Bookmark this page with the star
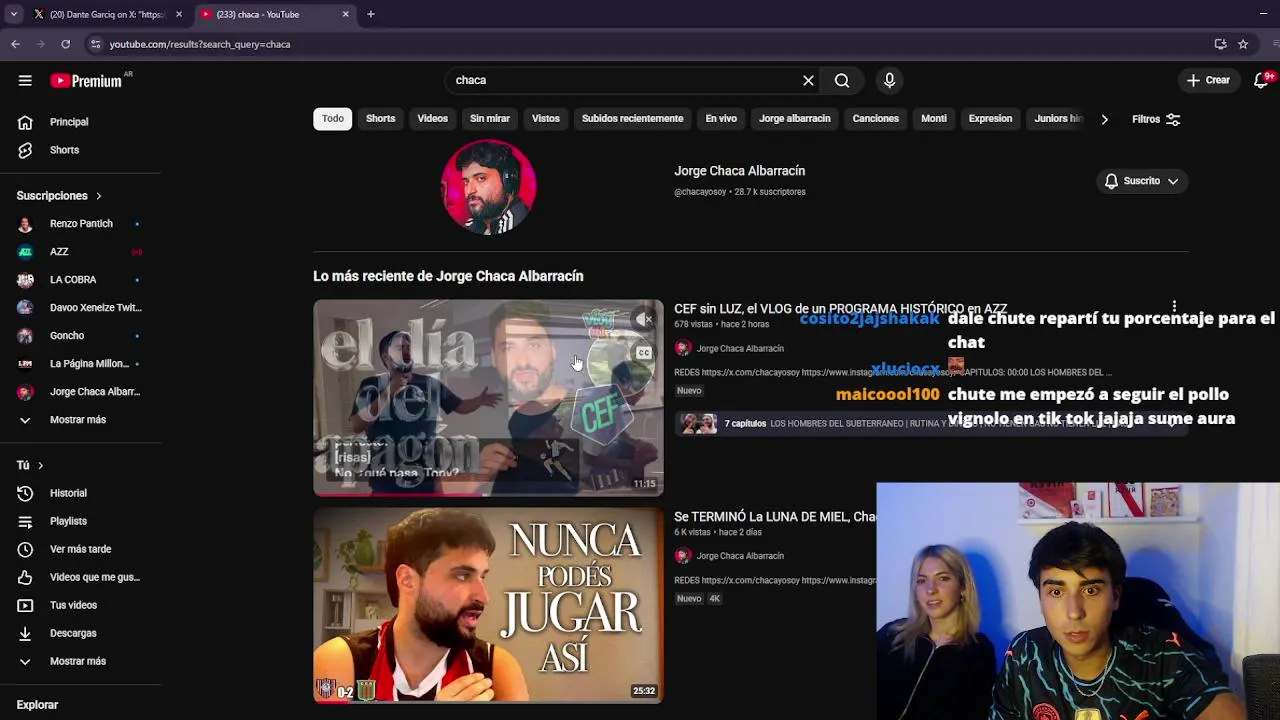Screen dimensions: 1280x720 (1243, 44)
